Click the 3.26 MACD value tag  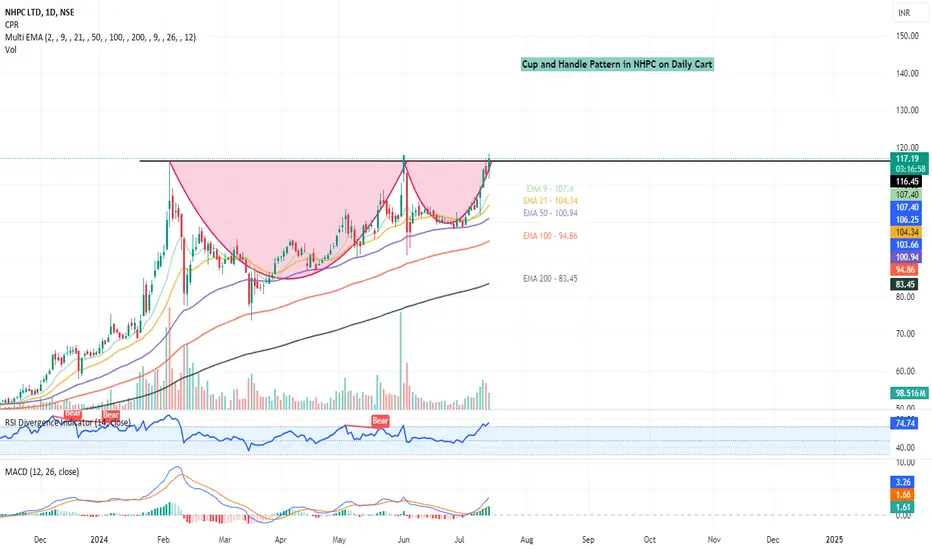pos(902,482)
